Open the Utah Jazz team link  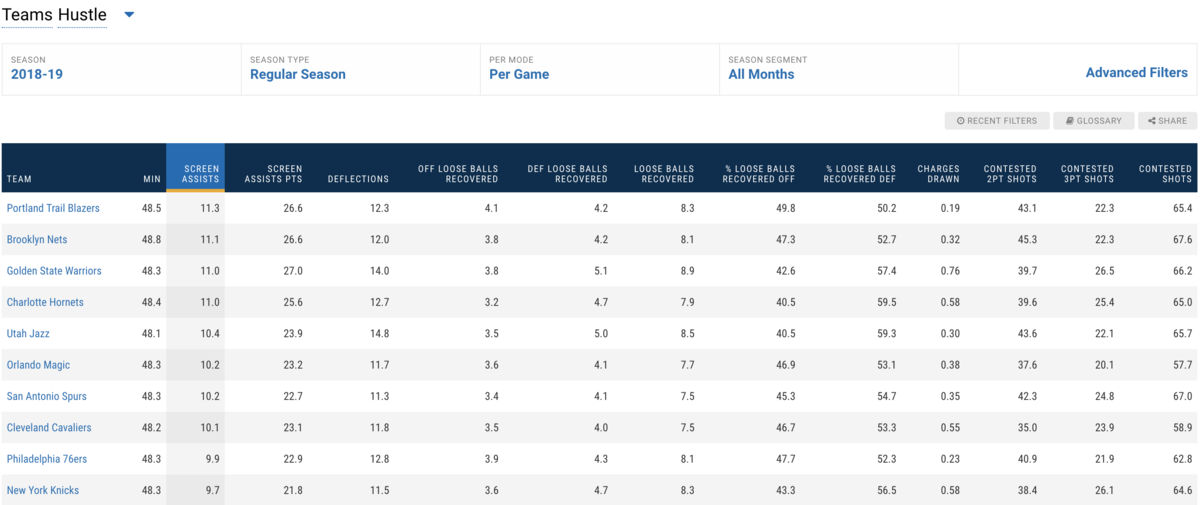tap(28, 333)
